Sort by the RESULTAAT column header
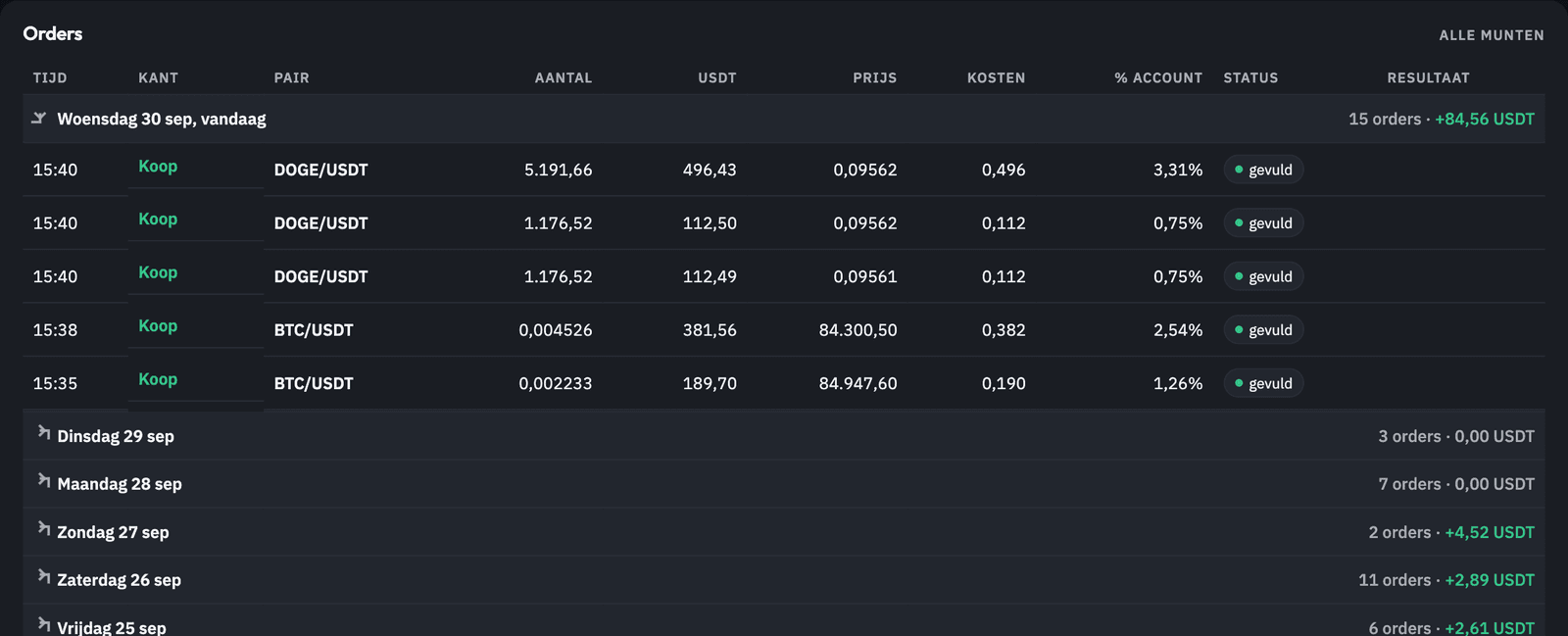This screenshot has width=1568, height=636. pos(1428,77)
